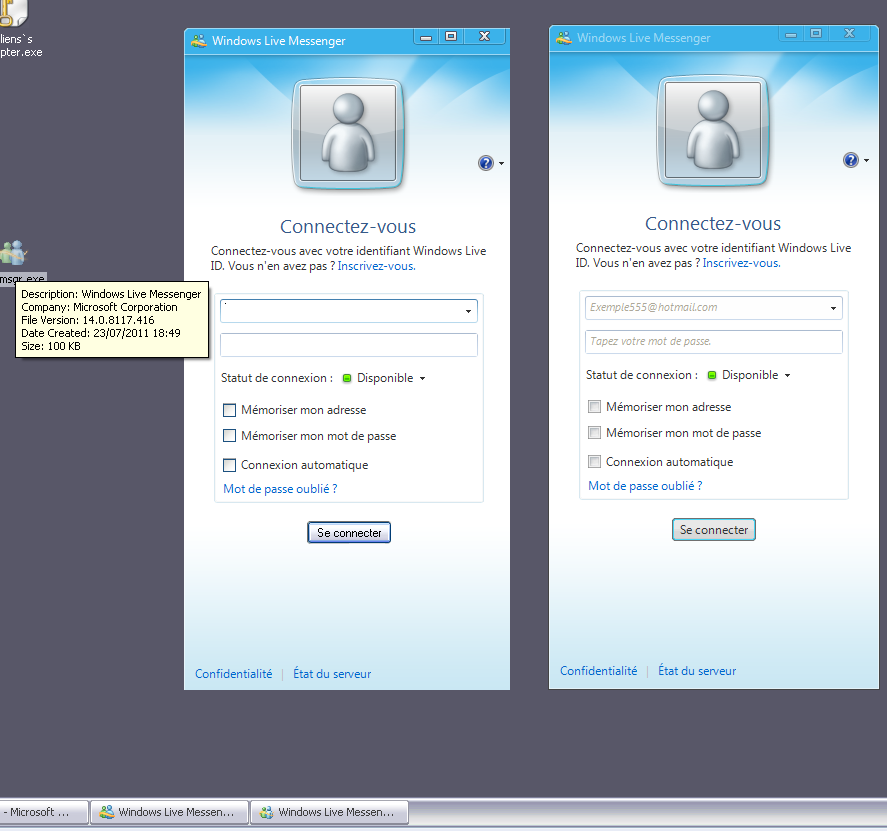
Task: Open help icon in right Messenger window
Action: click(850, 160)
